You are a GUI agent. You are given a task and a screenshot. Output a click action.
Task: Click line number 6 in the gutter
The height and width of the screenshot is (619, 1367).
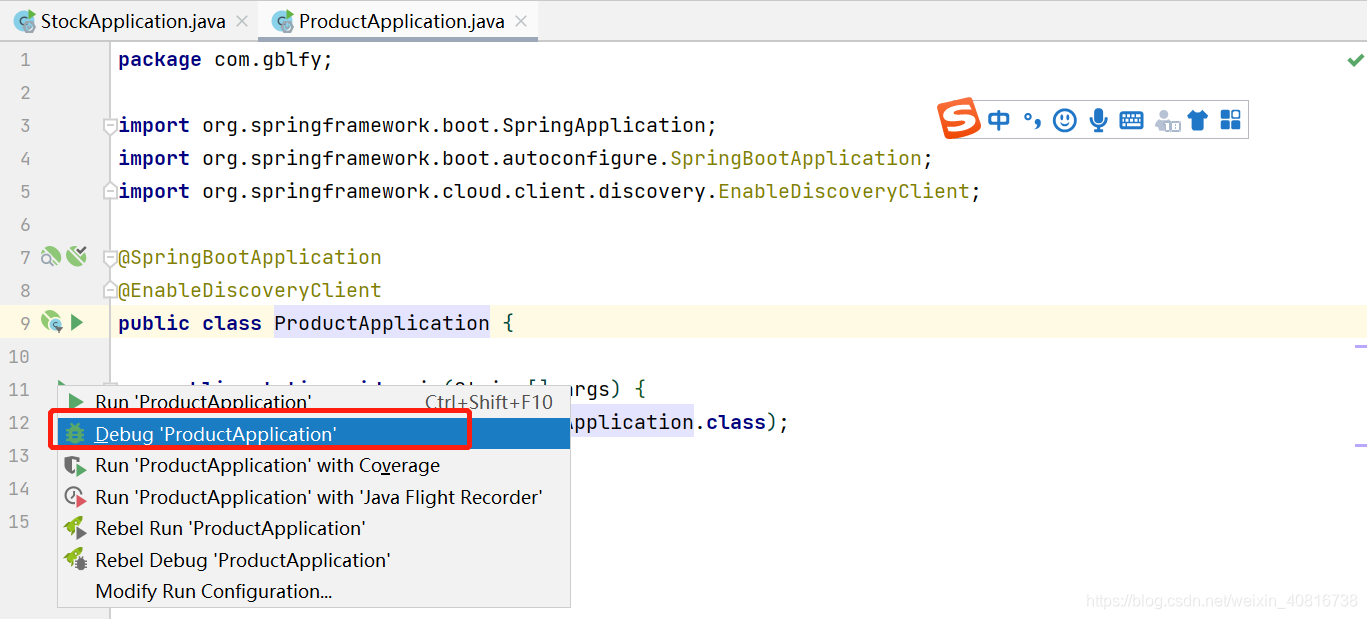[x=25, y=224]
